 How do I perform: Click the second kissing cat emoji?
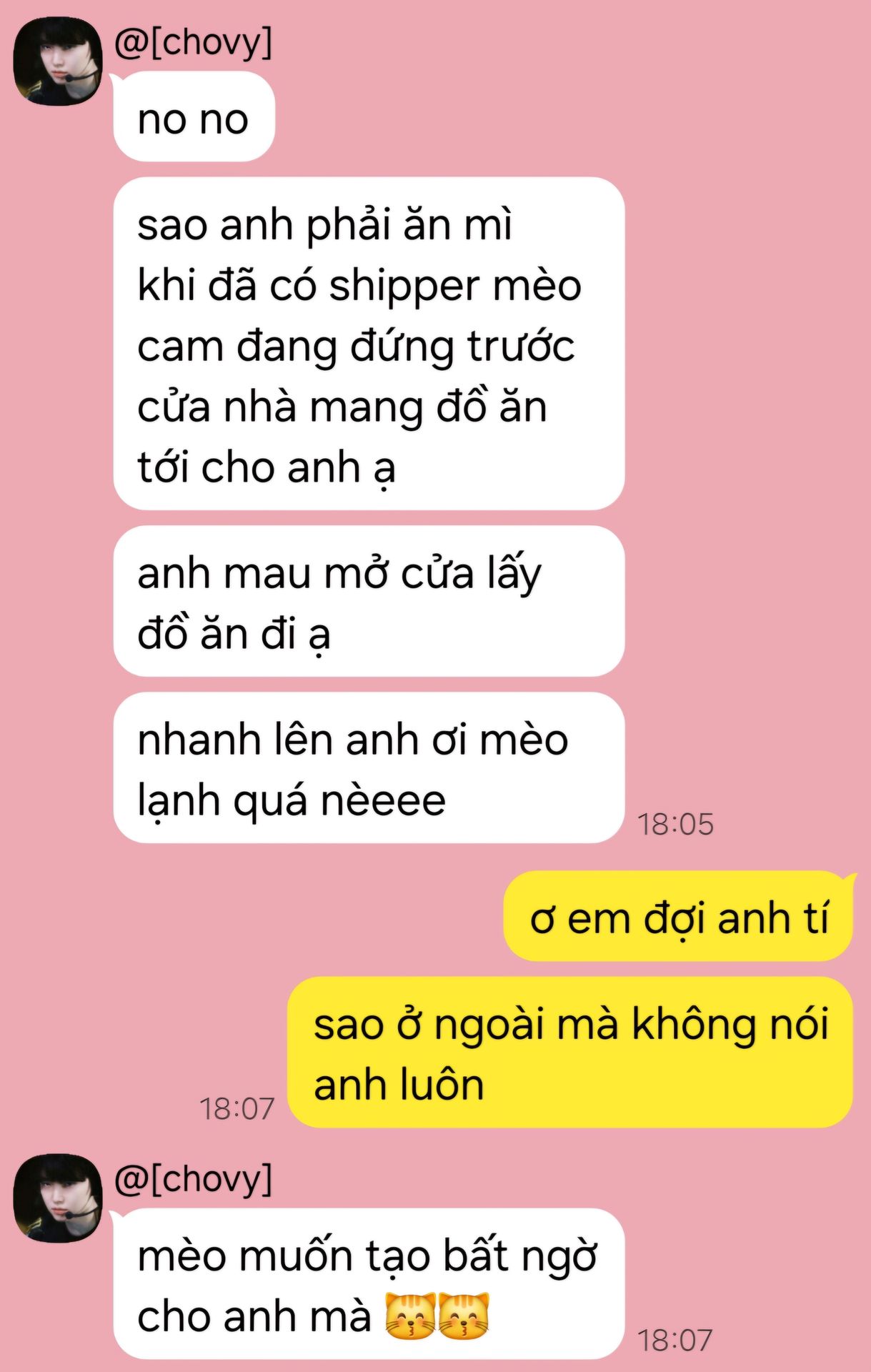[x=464, y=1316]
